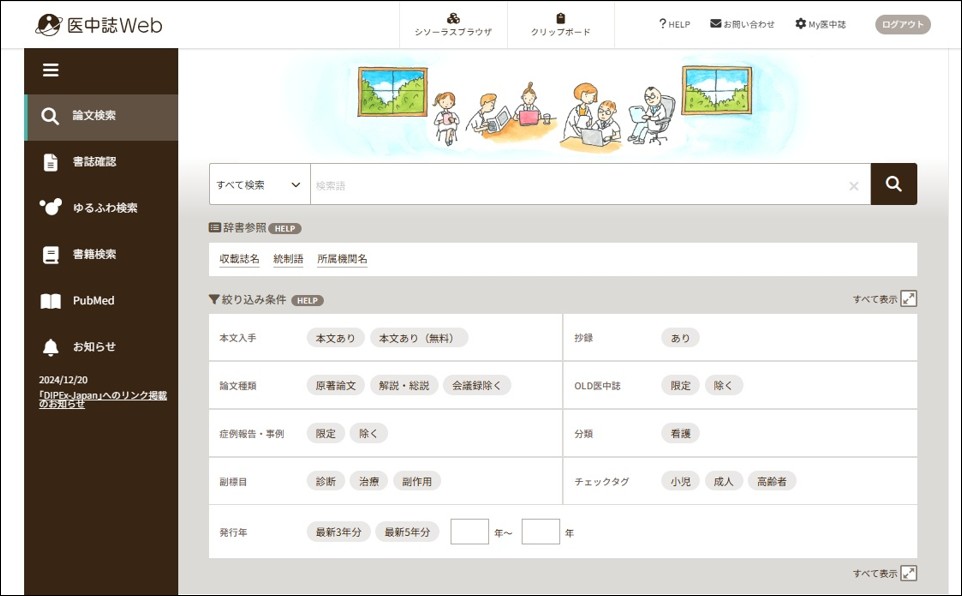Click the magnifier icon beside 論文検索
The image size is (962, 596).
[50, 116]
